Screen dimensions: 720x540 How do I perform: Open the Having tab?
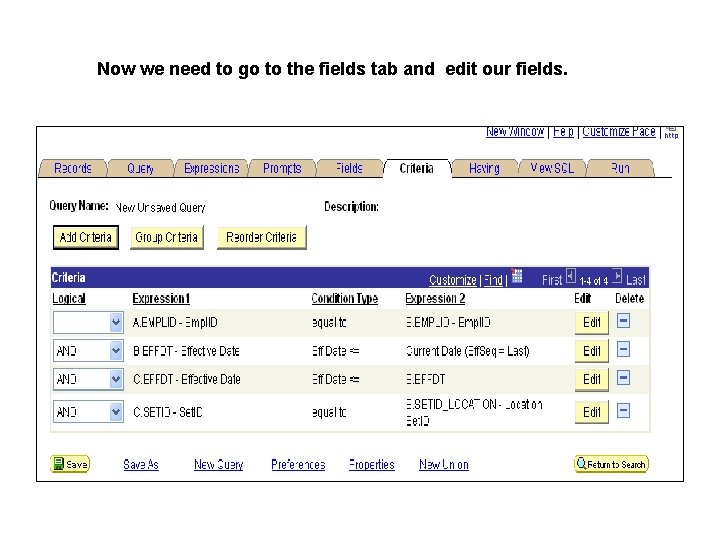tap(484, 169)
